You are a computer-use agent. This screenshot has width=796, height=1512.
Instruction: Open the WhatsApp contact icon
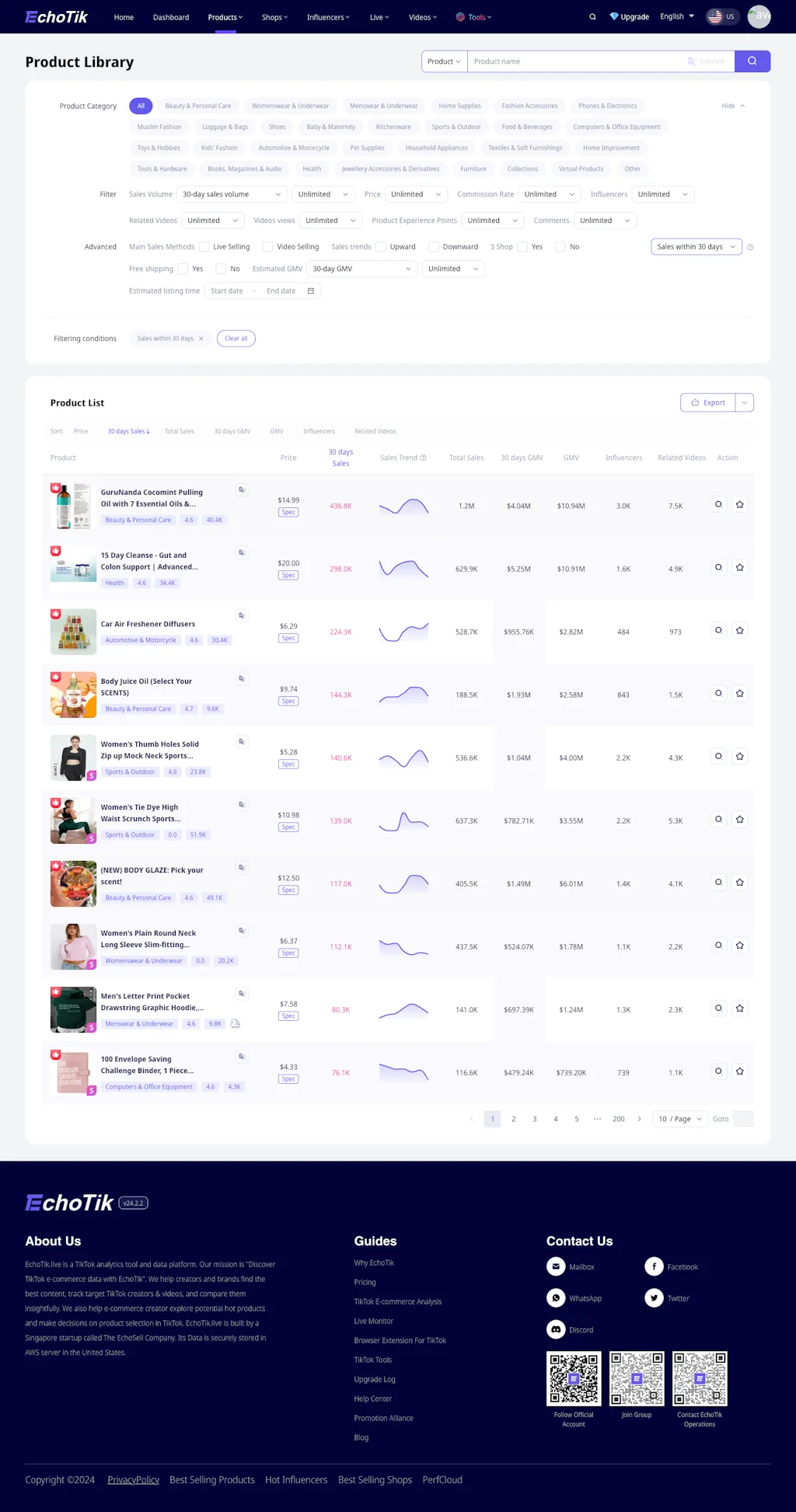click(x=556, y=1298)
